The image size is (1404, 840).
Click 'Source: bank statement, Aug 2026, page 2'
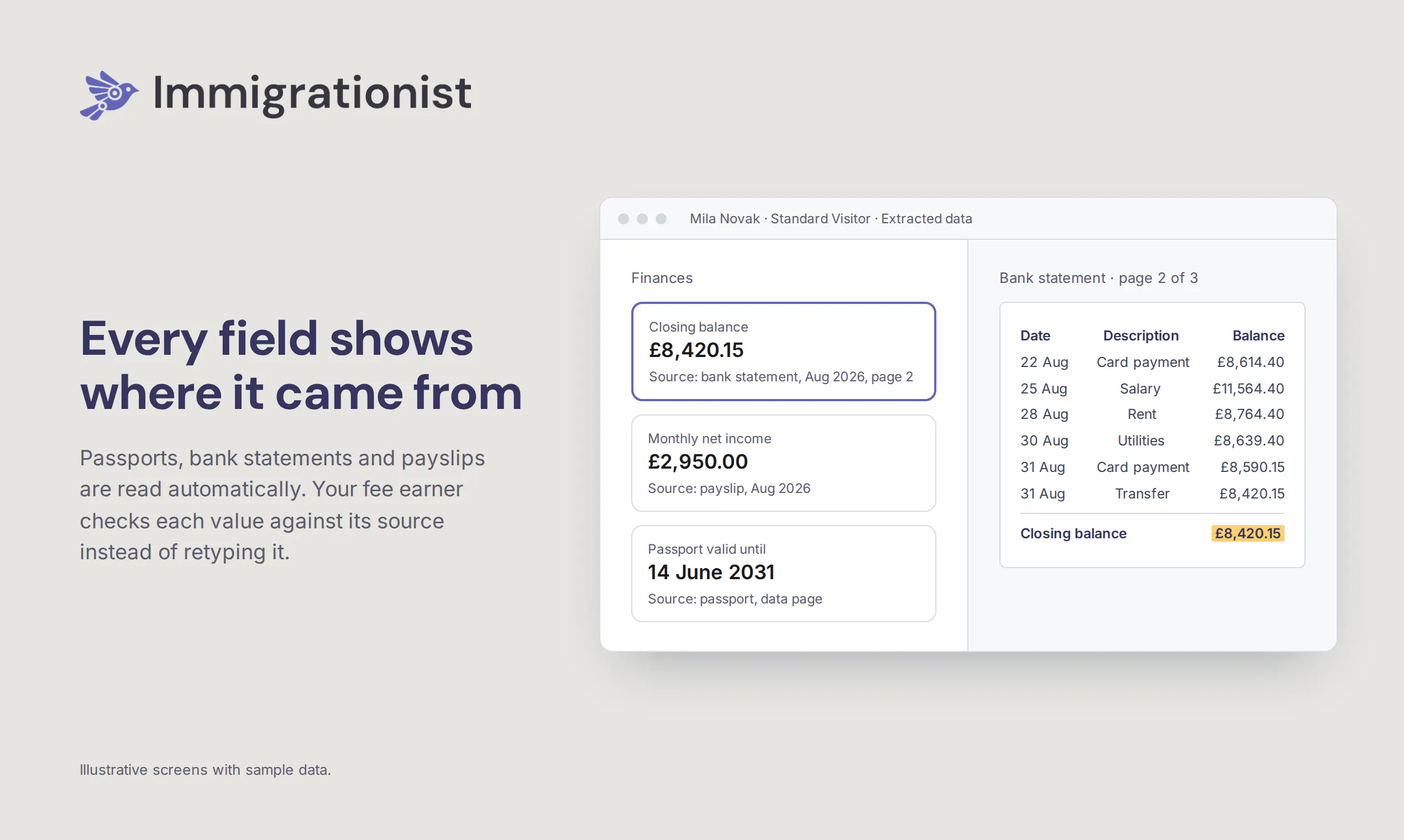(780, 377)
